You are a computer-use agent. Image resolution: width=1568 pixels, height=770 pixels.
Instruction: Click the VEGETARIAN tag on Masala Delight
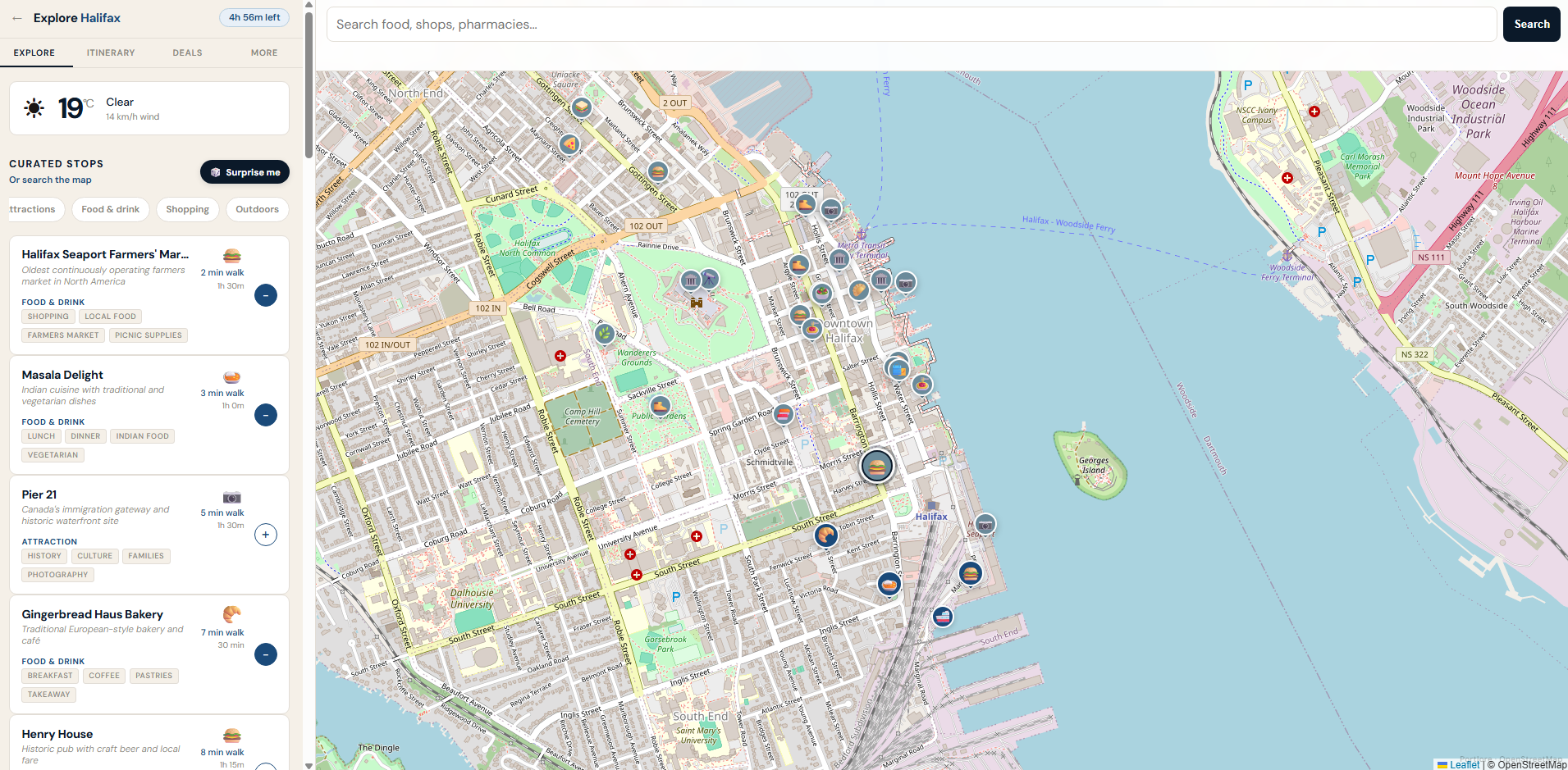53,455
